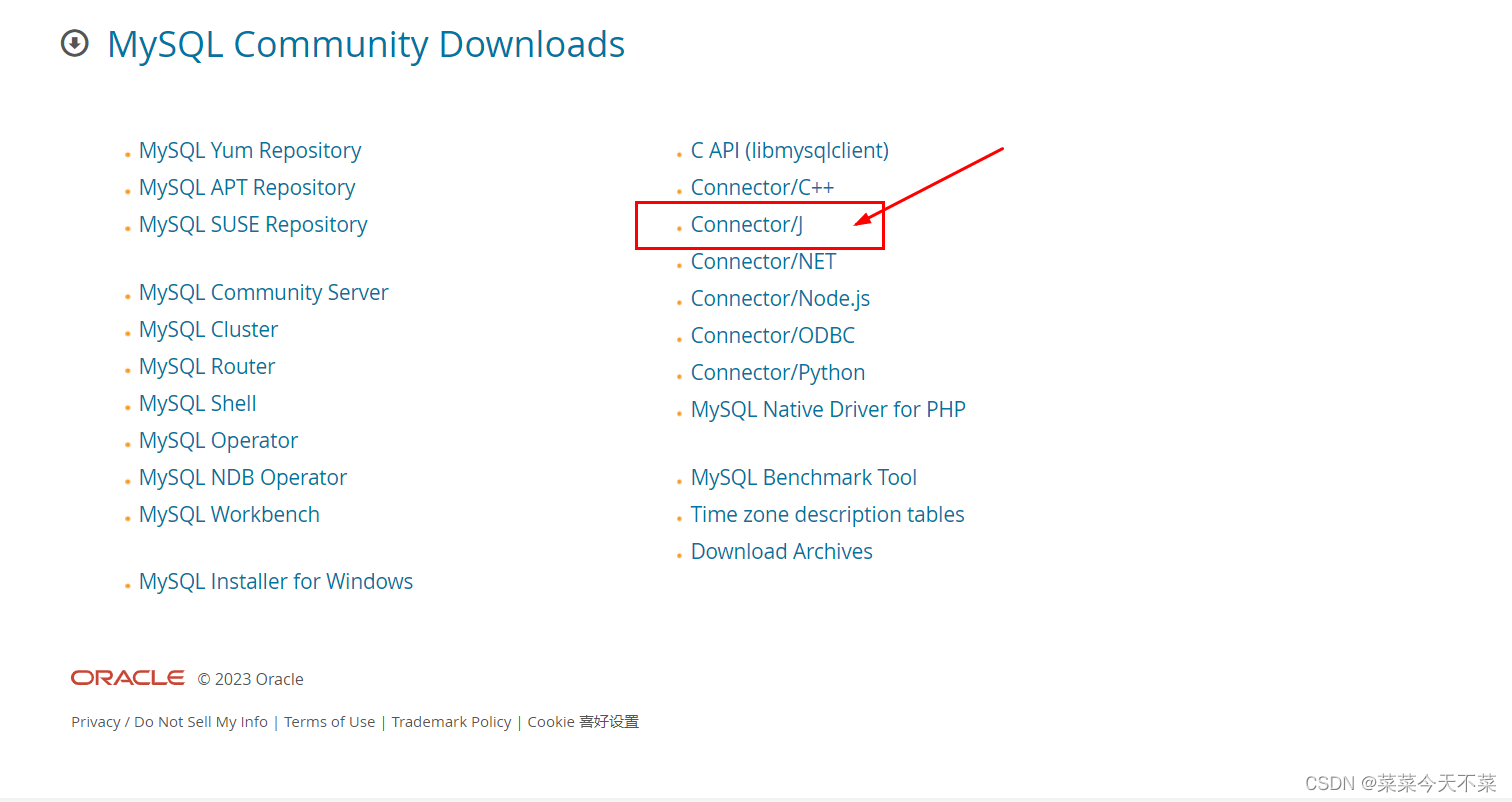This screenshot has width=1512, height=802.
Task: Open MySQL Native Driver for PHP link
Action: click(828, 410)
